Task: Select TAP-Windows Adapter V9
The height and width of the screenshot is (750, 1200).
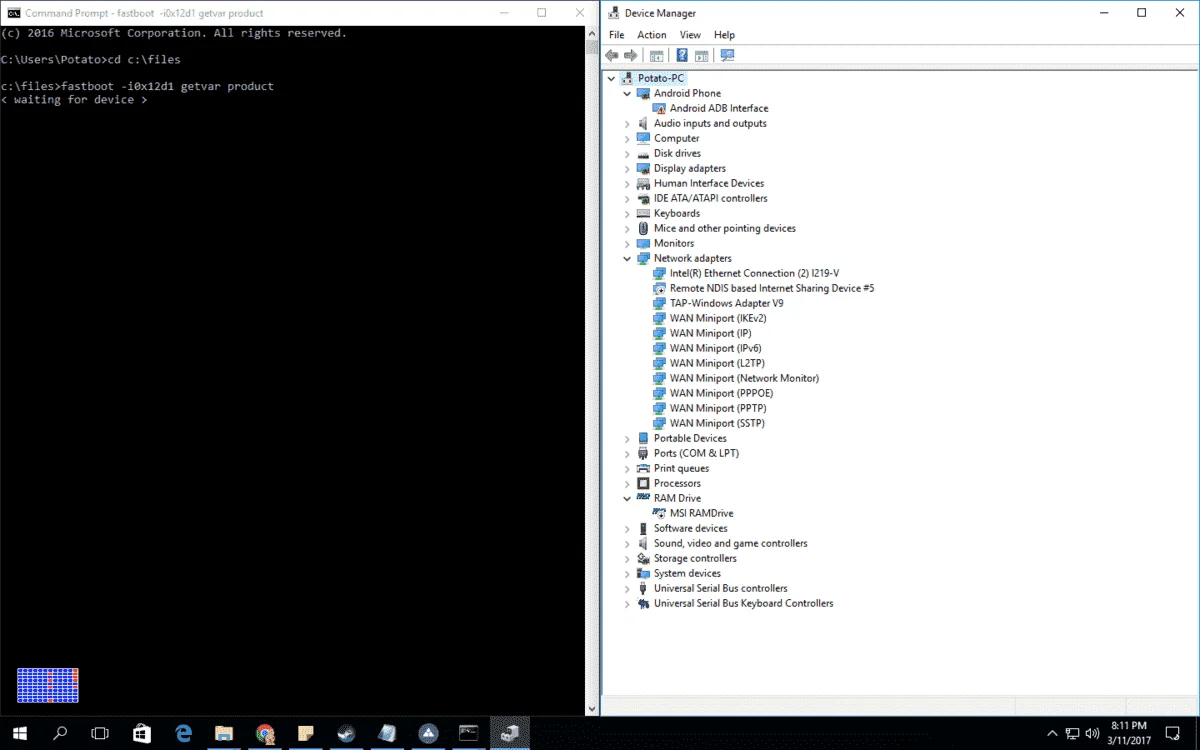Action: (x=726, y=303)
